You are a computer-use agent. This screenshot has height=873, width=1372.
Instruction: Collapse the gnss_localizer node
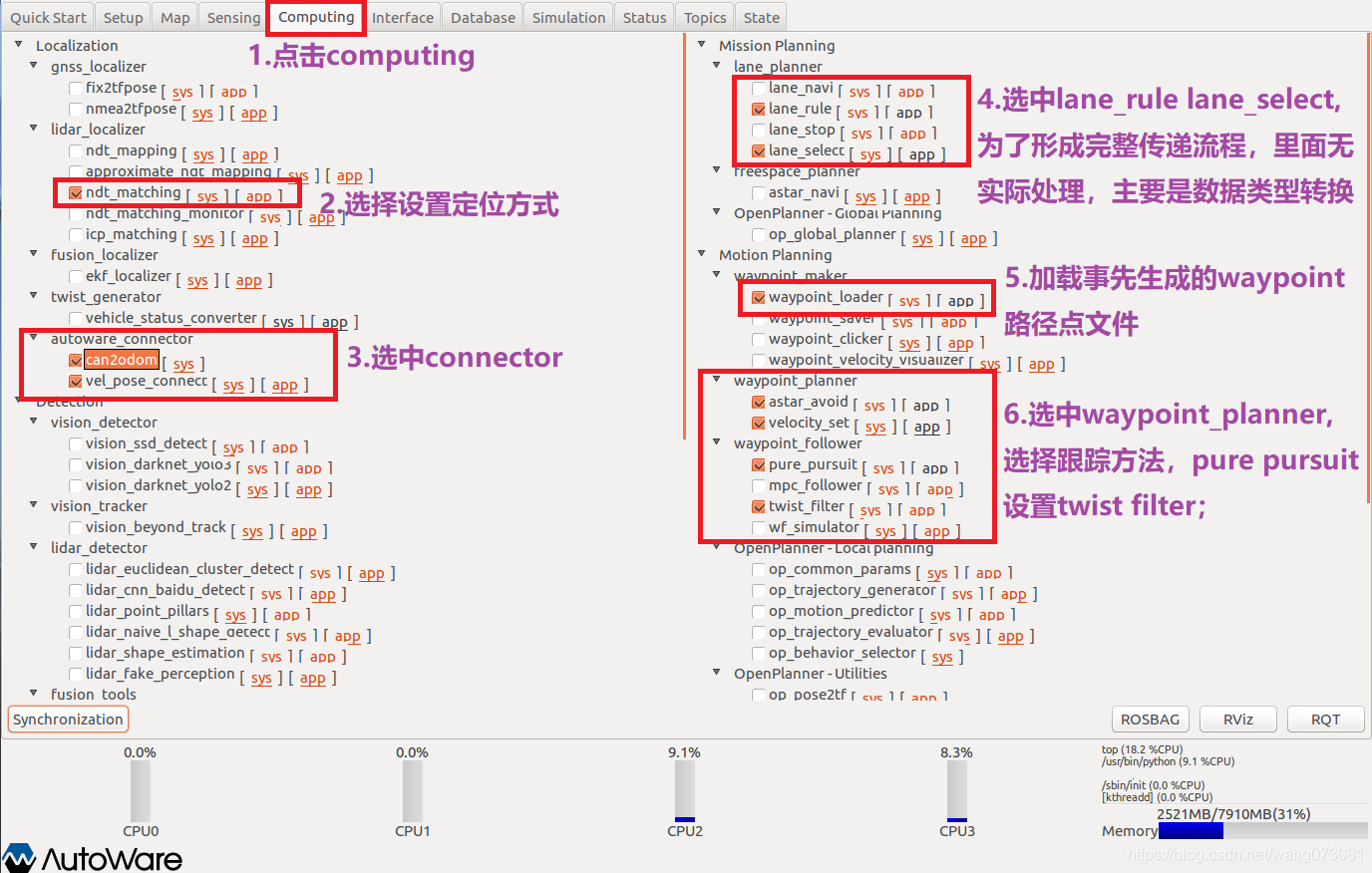[x=34, y=66]
